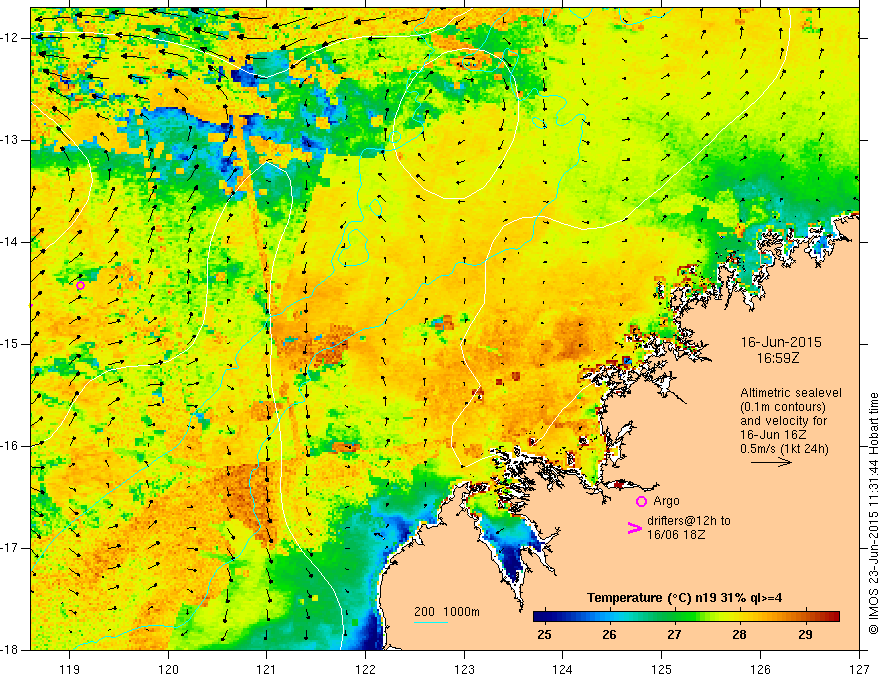Click the 28 tick on temperature scale
Image resolution: width=880 pixels, height=680 pixels.
coord(739,635)
